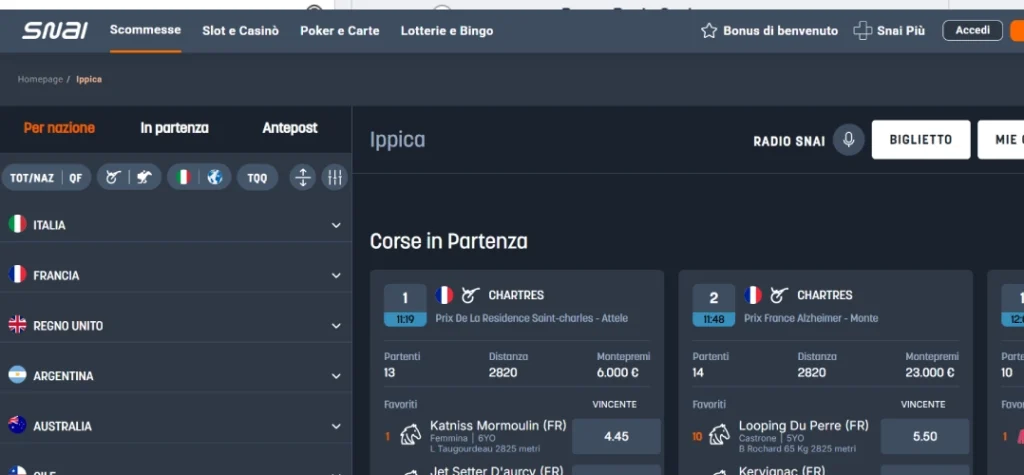Click trot icon on Chartres race 1 card
The height and width of the screenshot is (475, 1024).
click(x=470, y=295)
